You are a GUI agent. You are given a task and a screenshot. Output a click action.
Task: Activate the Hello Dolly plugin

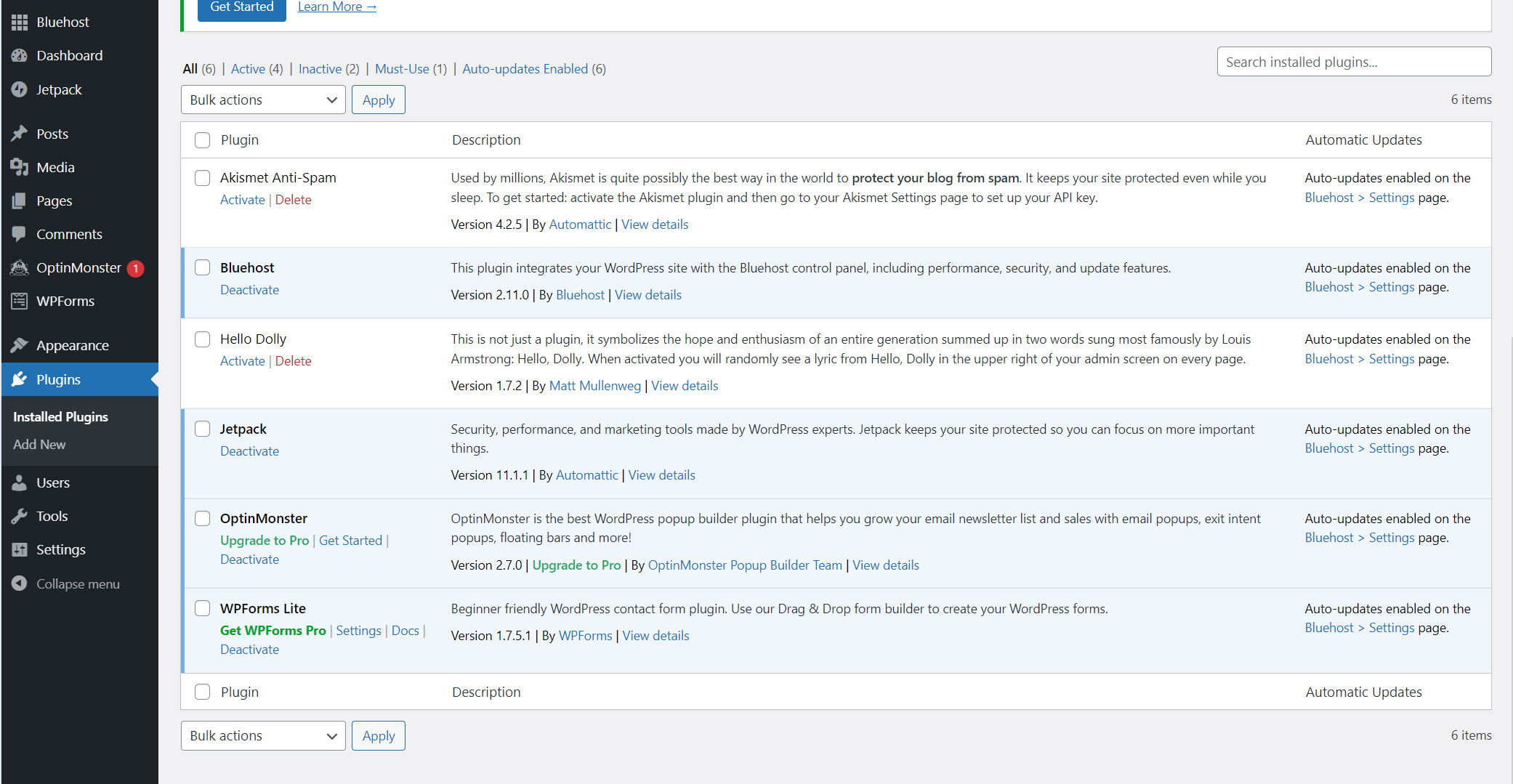pyautogui.click(x=242, y=361)
